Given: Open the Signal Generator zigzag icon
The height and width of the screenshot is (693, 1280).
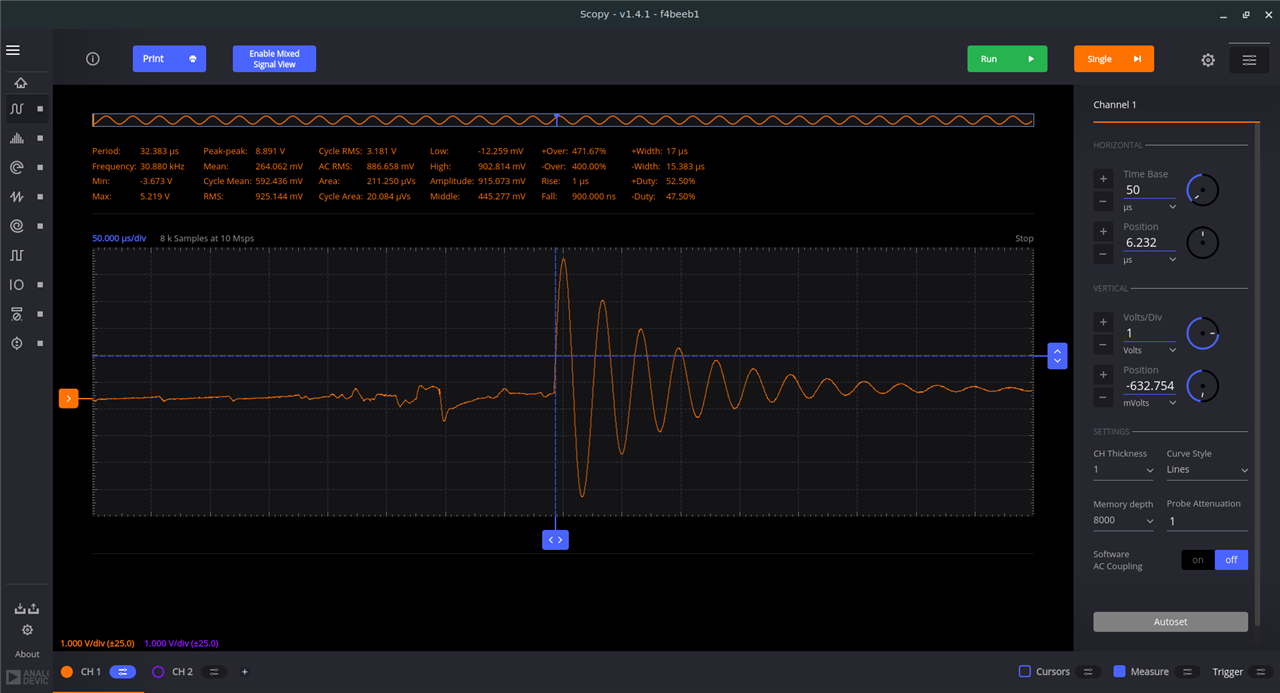Looking at the screenshot, I should [x=17, y=197].
